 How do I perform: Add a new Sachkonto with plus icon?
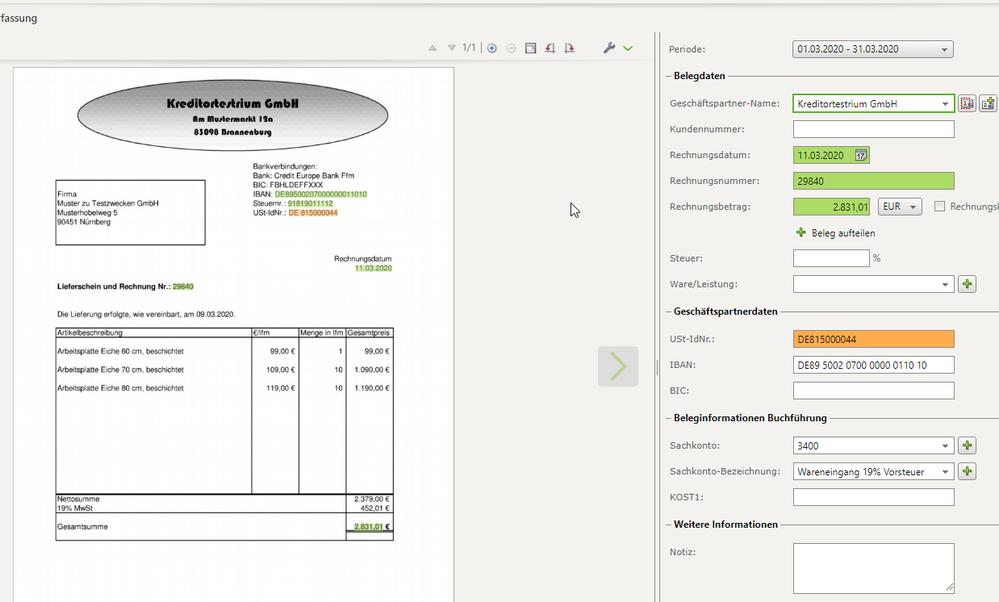coord(967,446)
